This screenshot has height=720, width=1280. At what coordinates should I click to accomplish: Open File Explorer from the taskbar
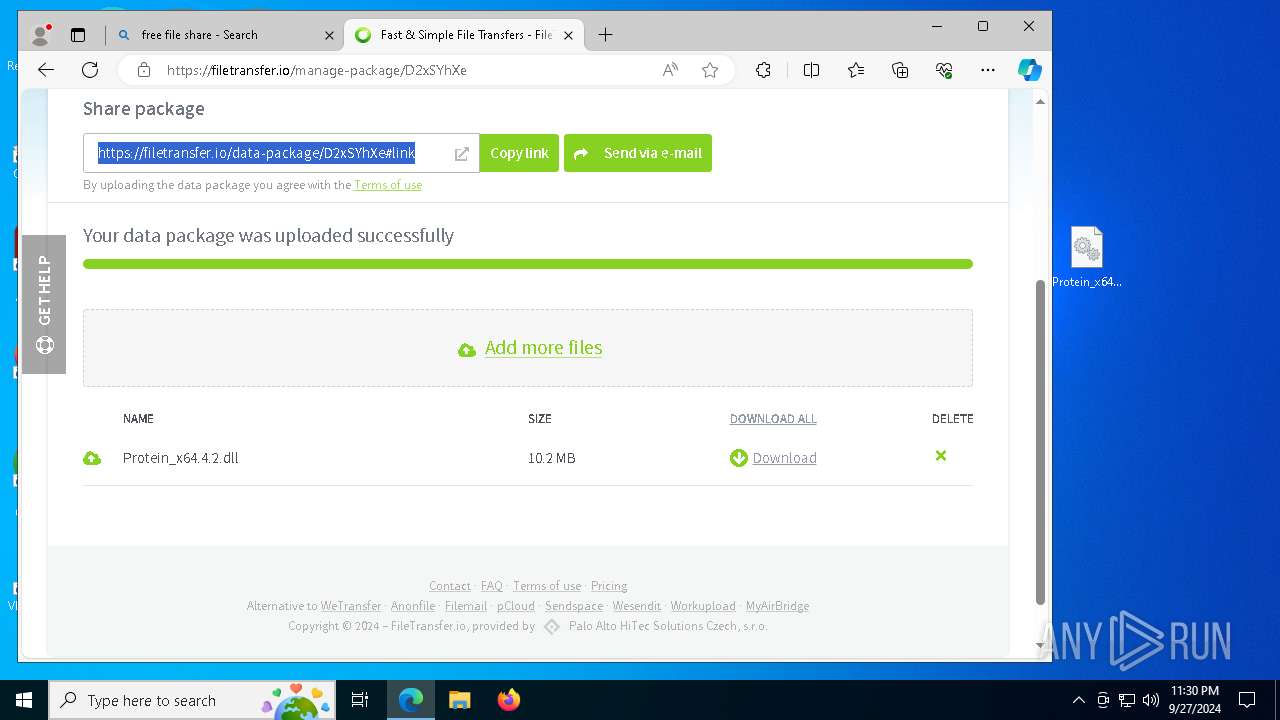click(459, 700)
